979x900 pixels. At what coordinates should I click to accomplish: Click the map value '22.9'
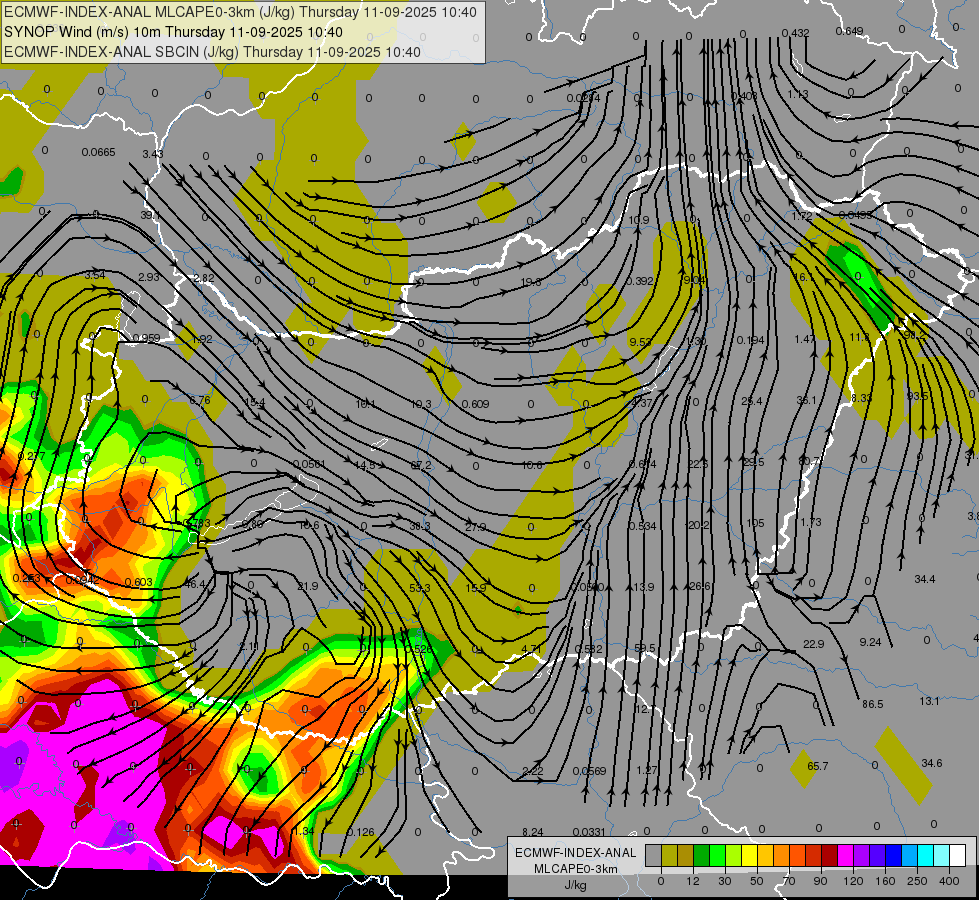[814, 645]
